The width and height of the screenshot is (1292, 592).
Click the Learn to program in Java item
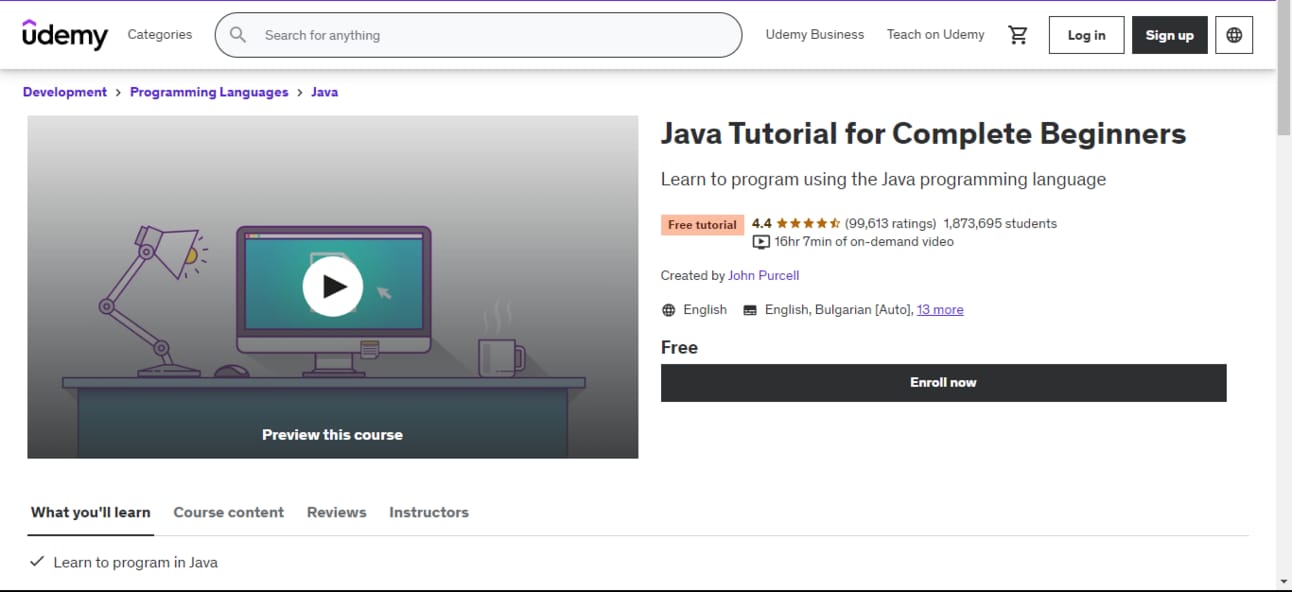(x=135, y=563)
